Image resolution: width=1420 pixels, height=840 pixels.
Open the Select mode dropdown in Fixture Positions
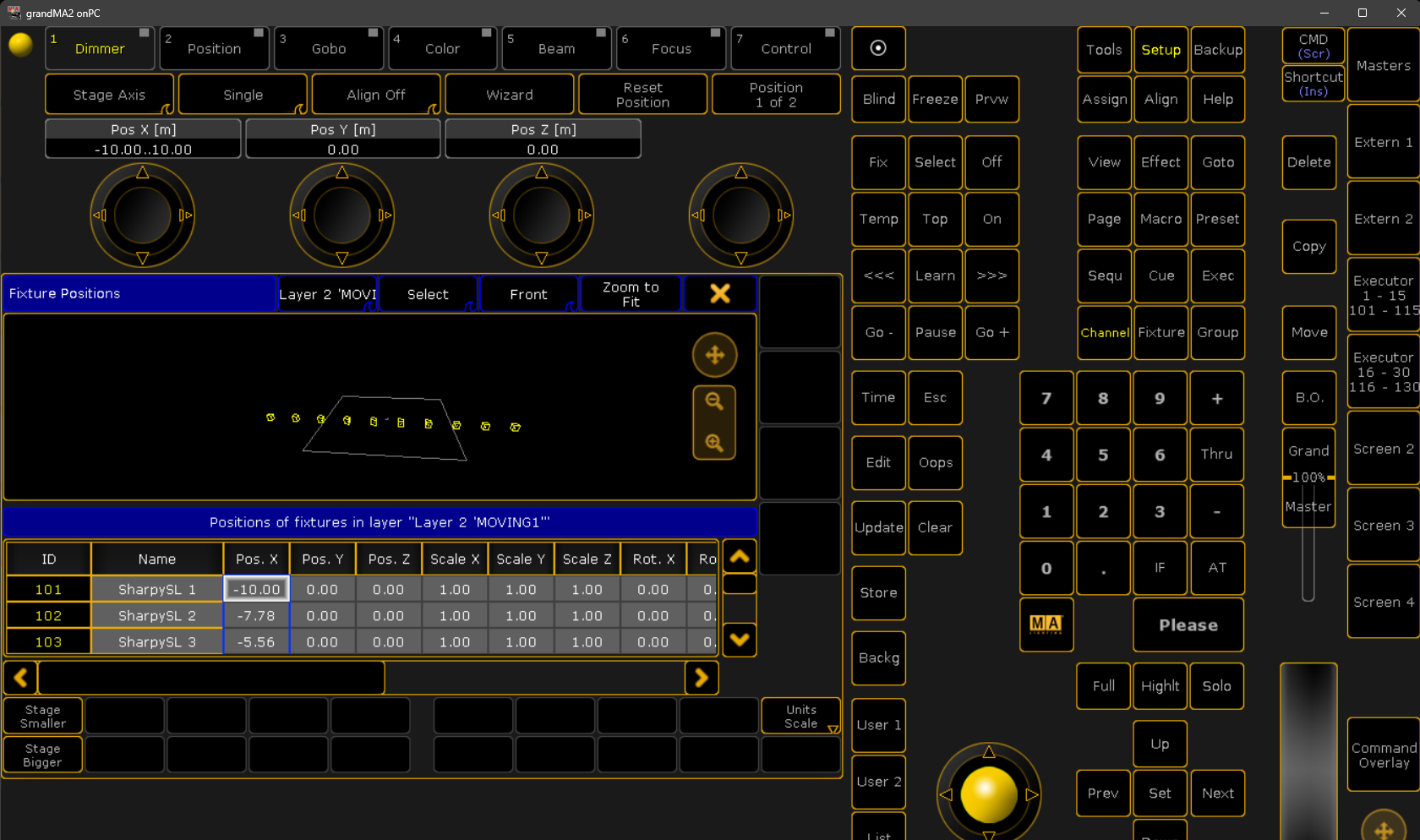pos(429,294)
